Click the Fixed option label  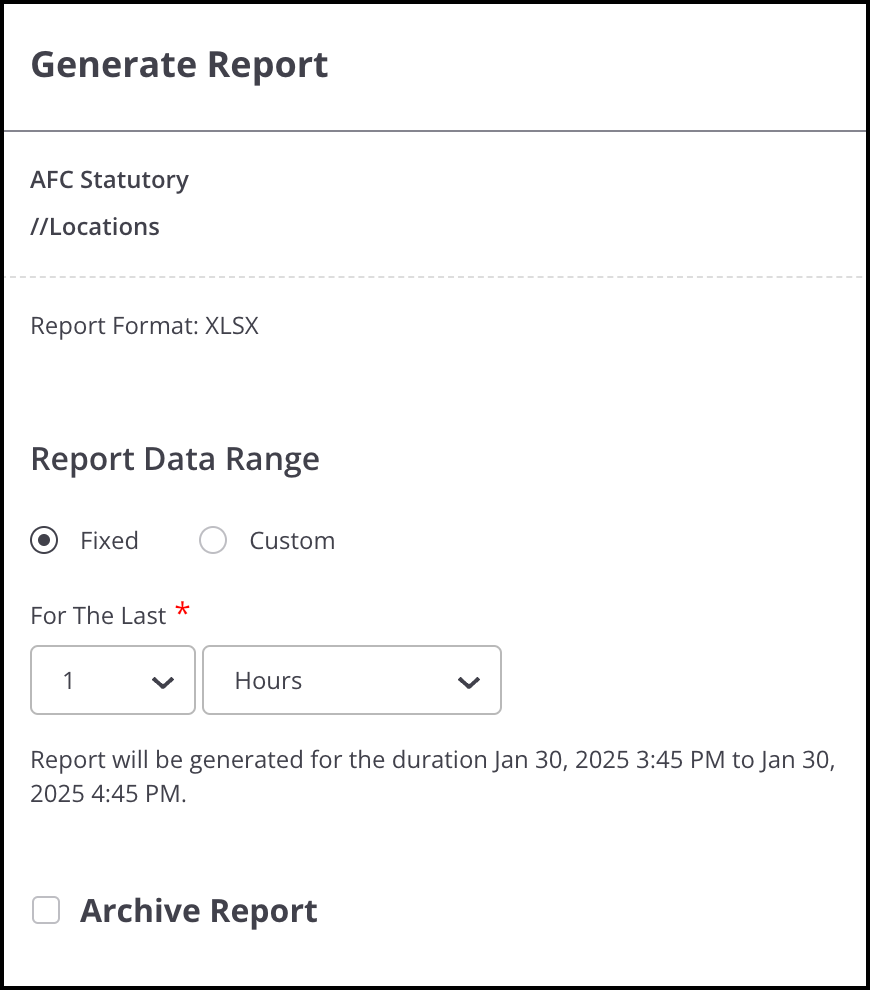[109, 541]
